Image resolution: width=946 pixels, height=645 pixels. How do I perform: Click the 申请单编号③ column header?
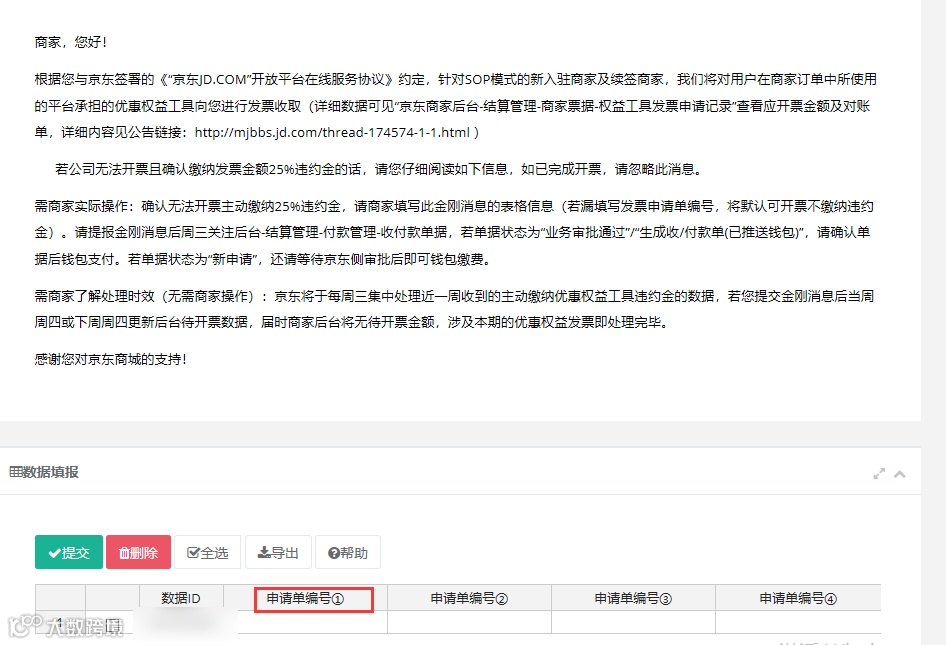[633, 598]
